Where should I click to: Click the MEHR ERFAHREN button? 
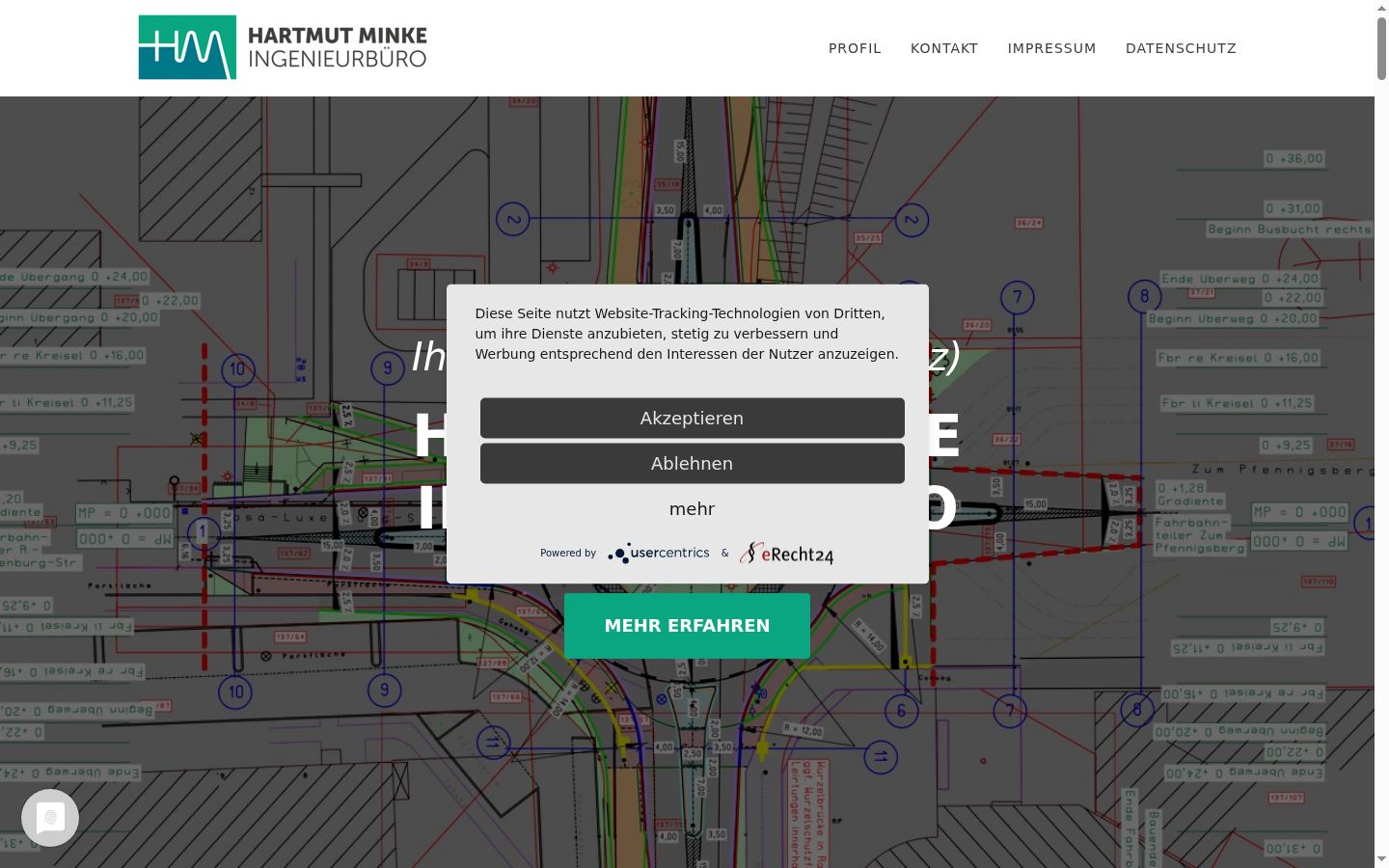[x=687, y=626]
